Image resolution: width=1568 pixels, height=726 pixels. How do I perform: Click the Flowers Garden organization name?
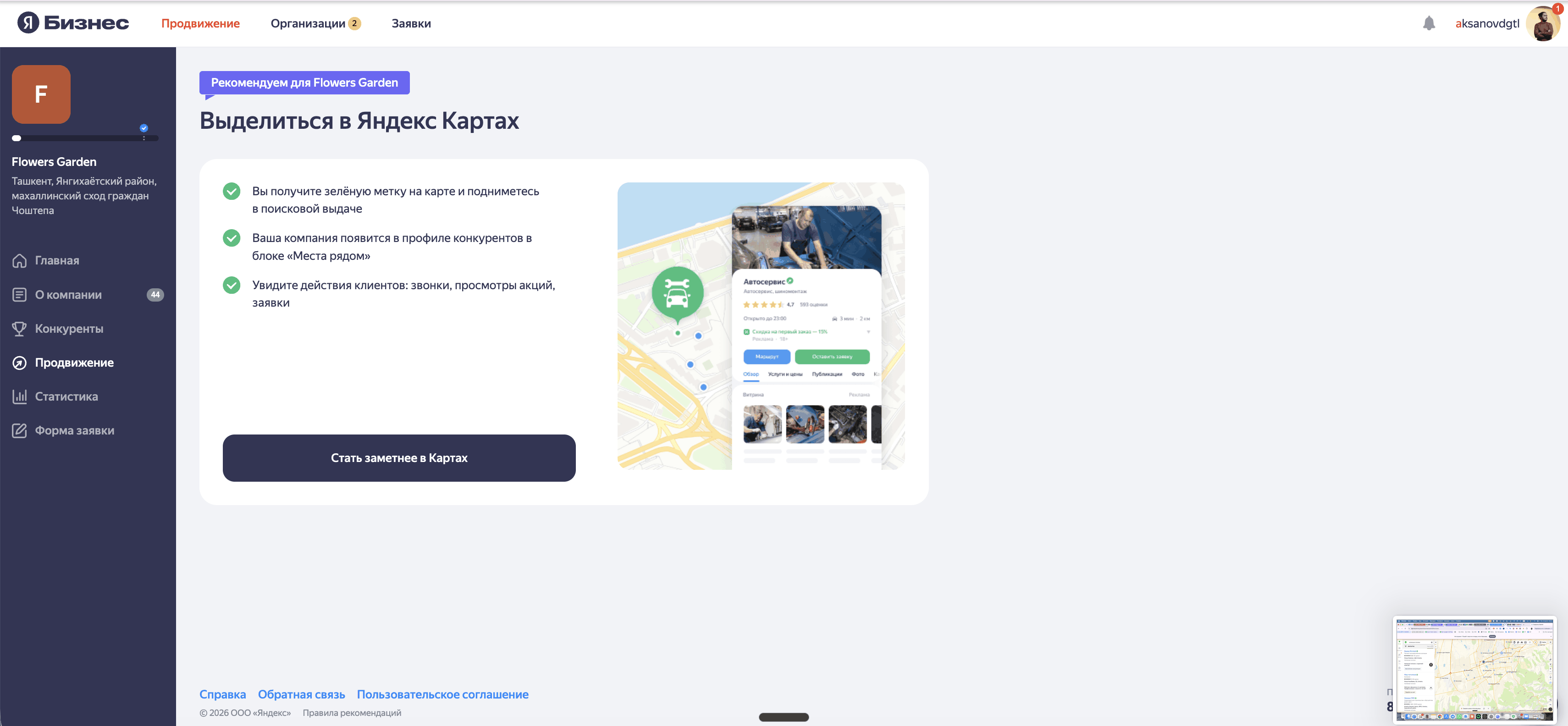(x=54, y=162)
